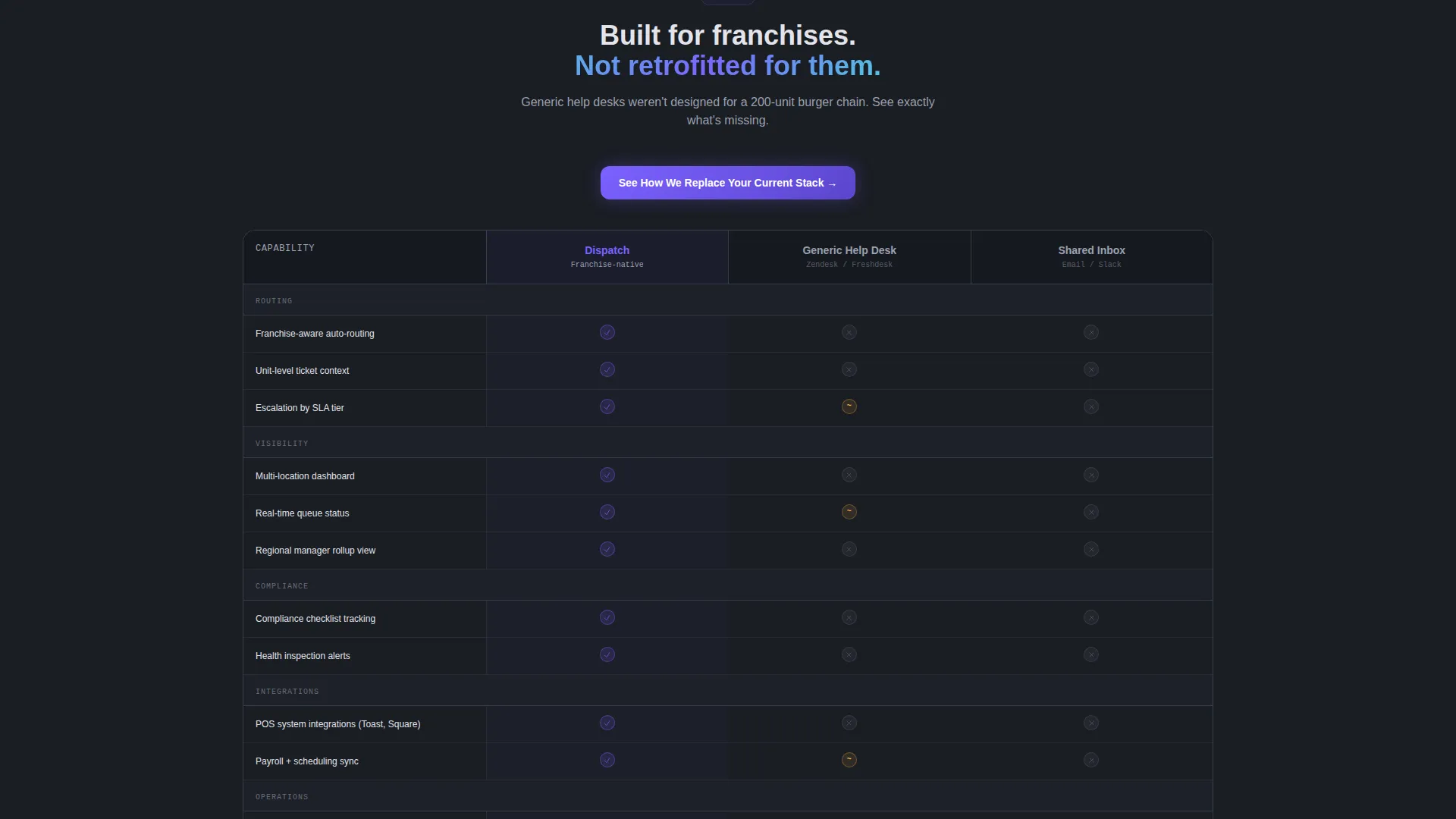
Task: Click the INTEGRATIONS section label
Action: coord(287,692)
